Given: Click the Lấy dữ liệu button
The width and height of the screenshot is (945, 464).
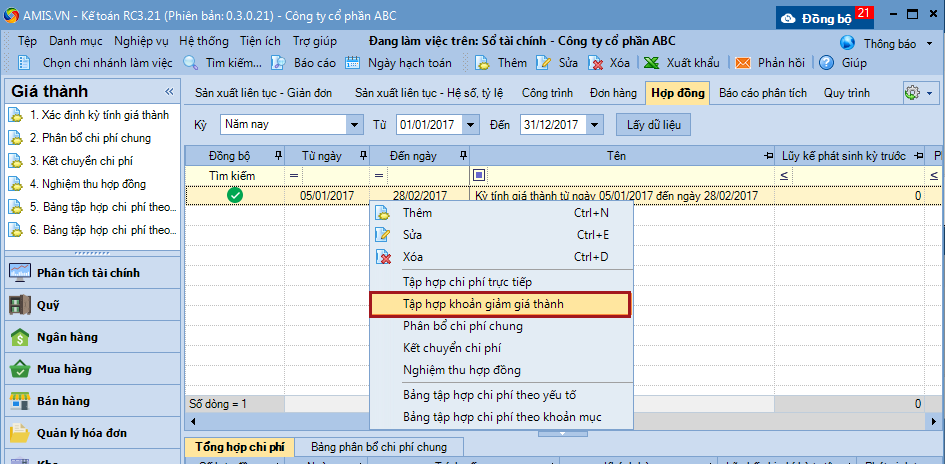Looking at the screenshot, I should [654, 125].
